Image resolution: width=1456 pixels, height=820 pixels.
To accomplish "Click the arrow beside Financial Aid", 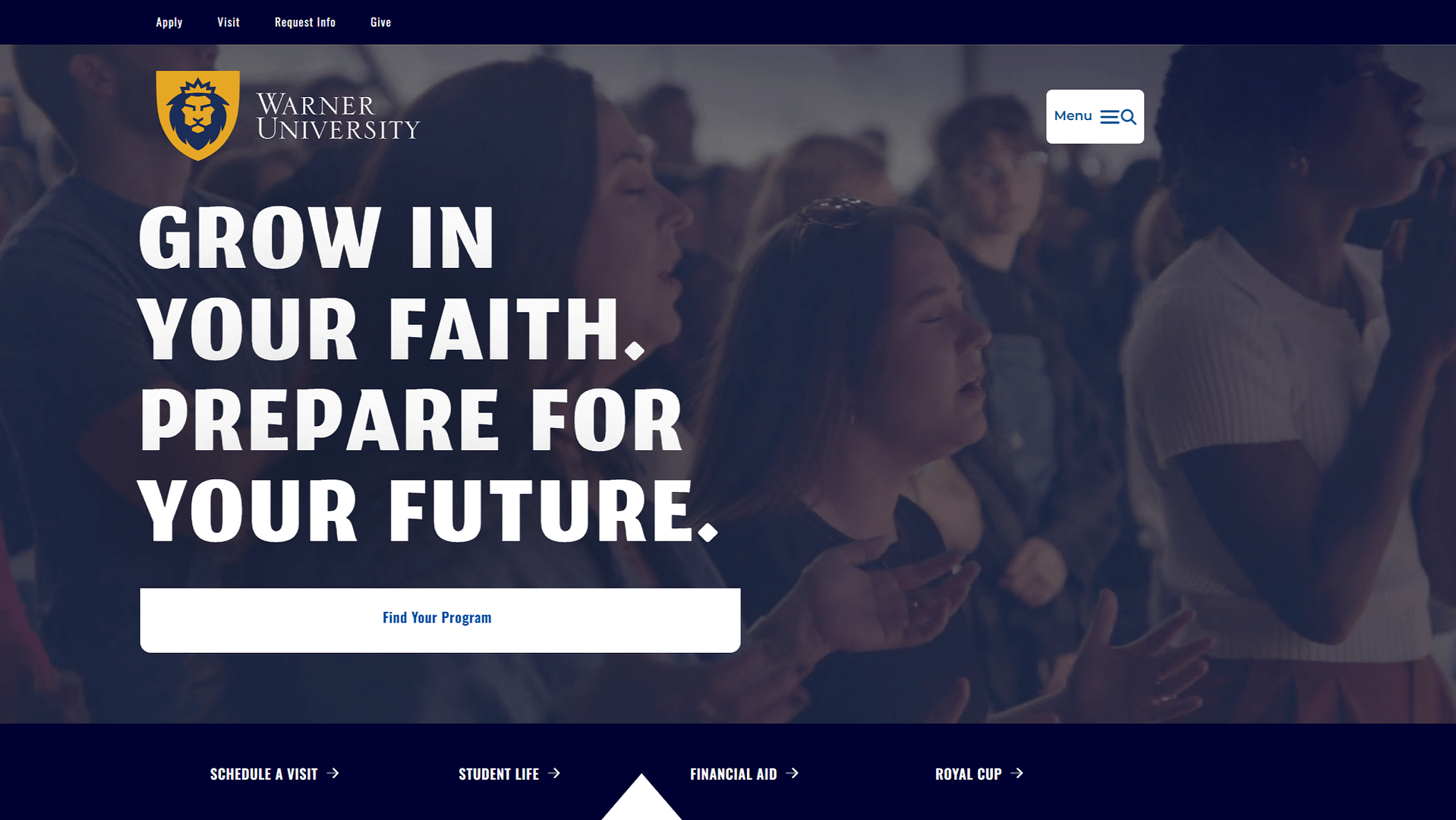I will [x=793, y=773].
